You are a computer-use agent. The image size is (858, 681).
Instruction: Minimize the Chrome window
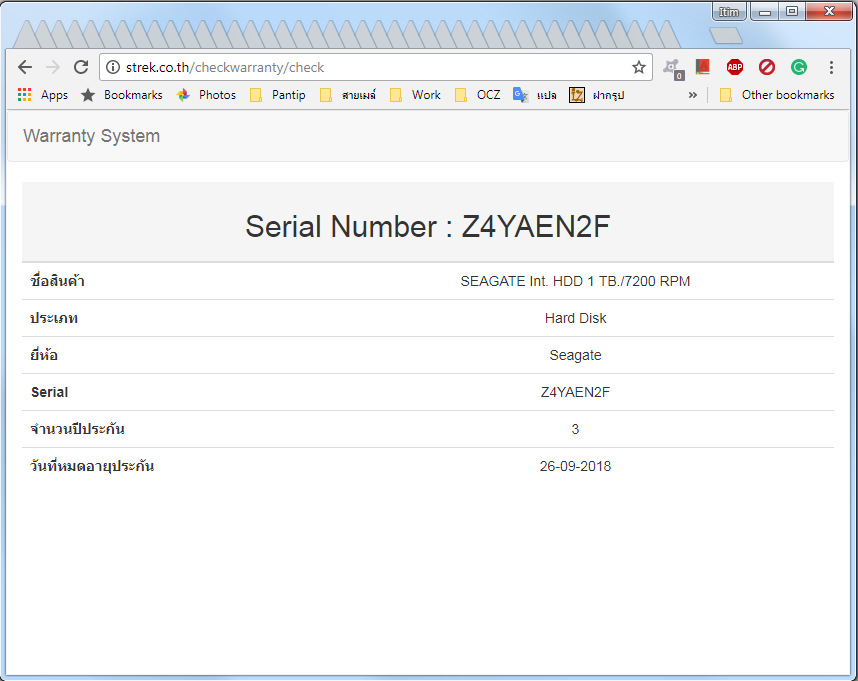pos(764,11)
